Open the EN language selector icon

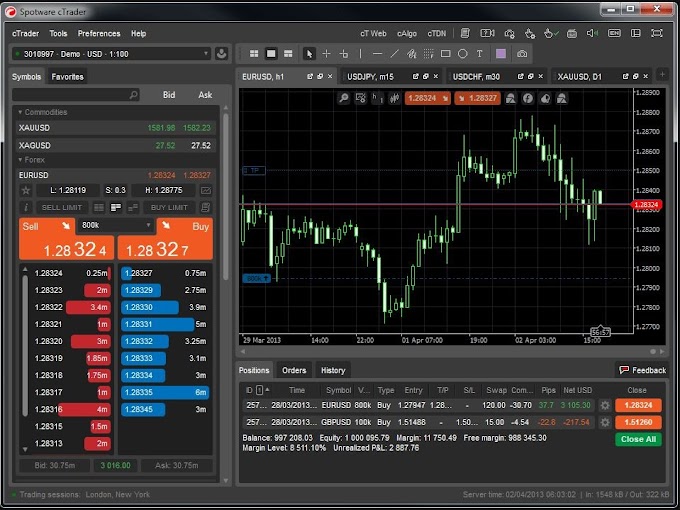coord(614,33)
